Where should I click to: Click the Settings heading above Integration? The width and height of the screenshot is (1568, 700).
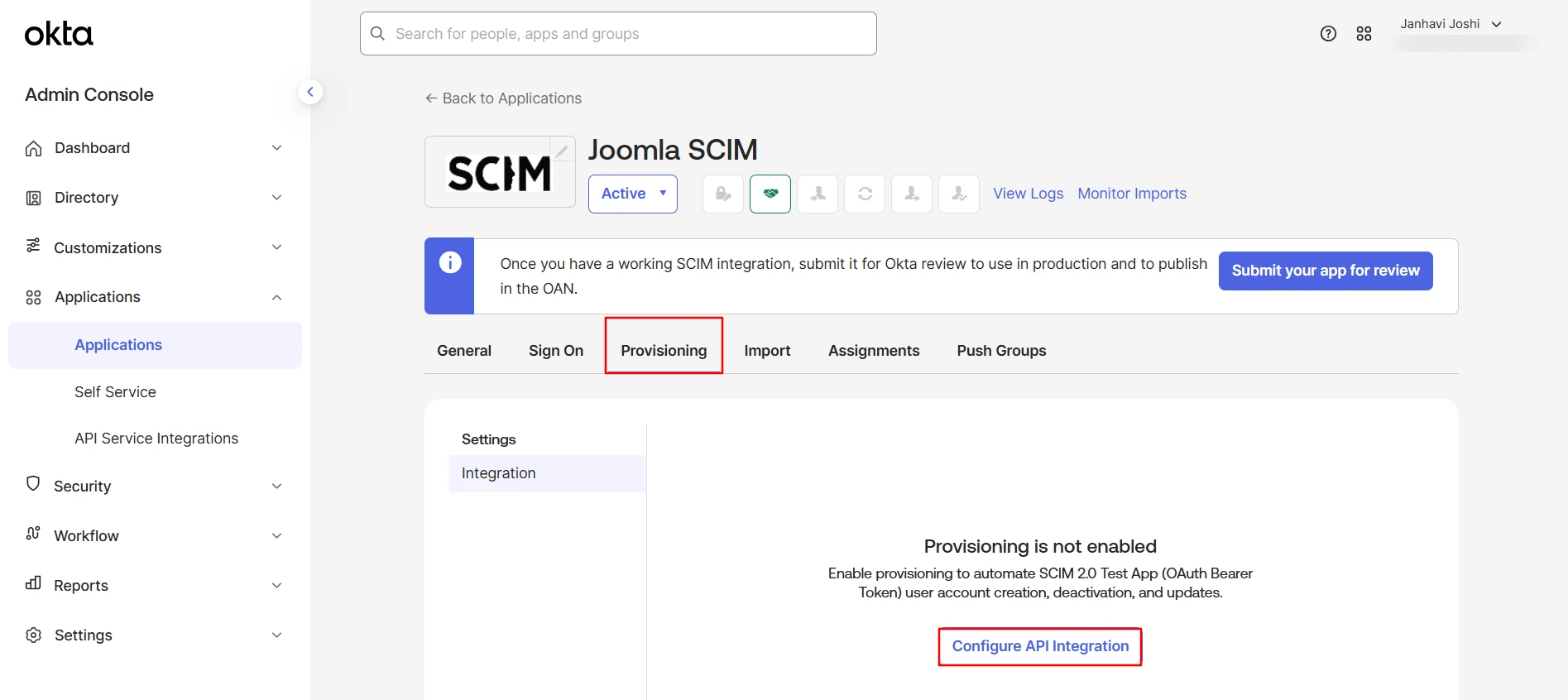488,439
